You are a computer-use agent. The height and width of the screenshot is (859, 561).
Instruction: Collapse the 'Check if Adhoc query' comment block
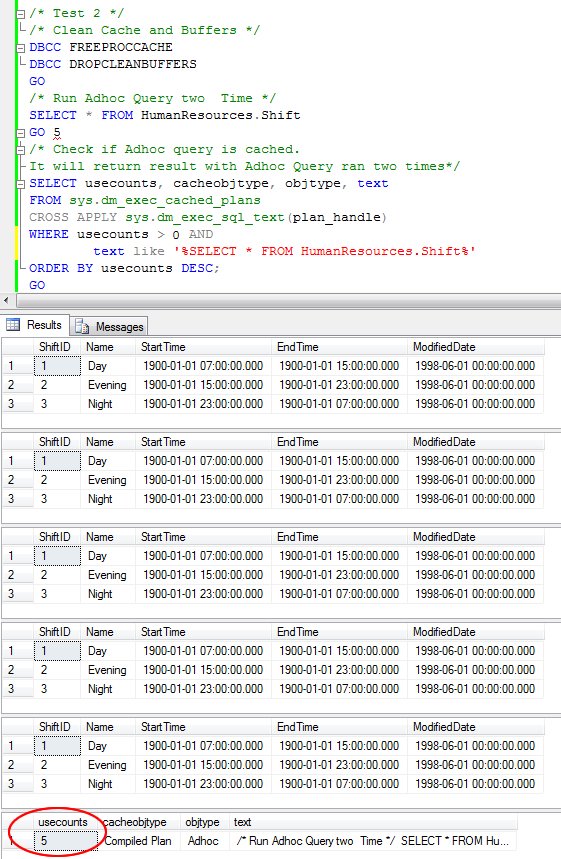(21, 150)
